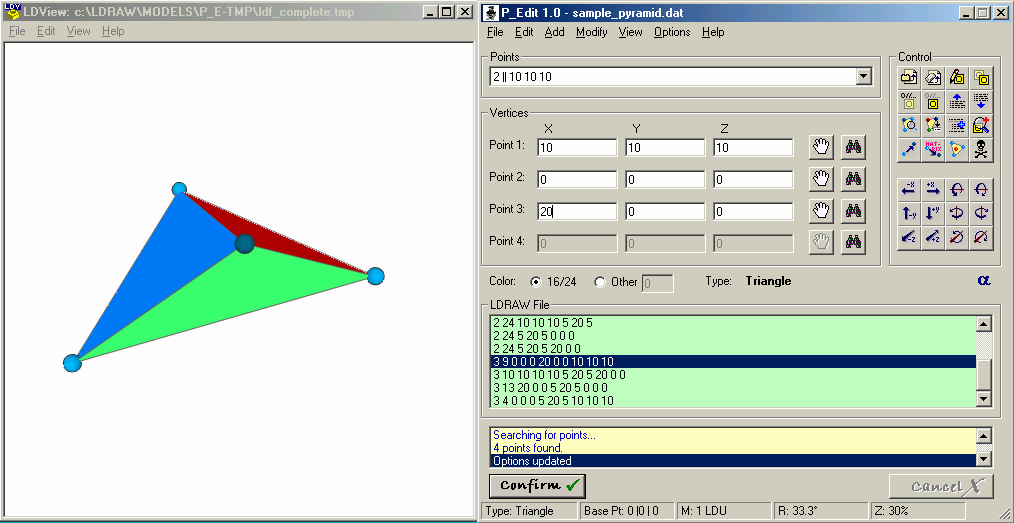The image size is (1014, 523).
Task: Click the blue alpha symbol icon
Action: point(984,281)
